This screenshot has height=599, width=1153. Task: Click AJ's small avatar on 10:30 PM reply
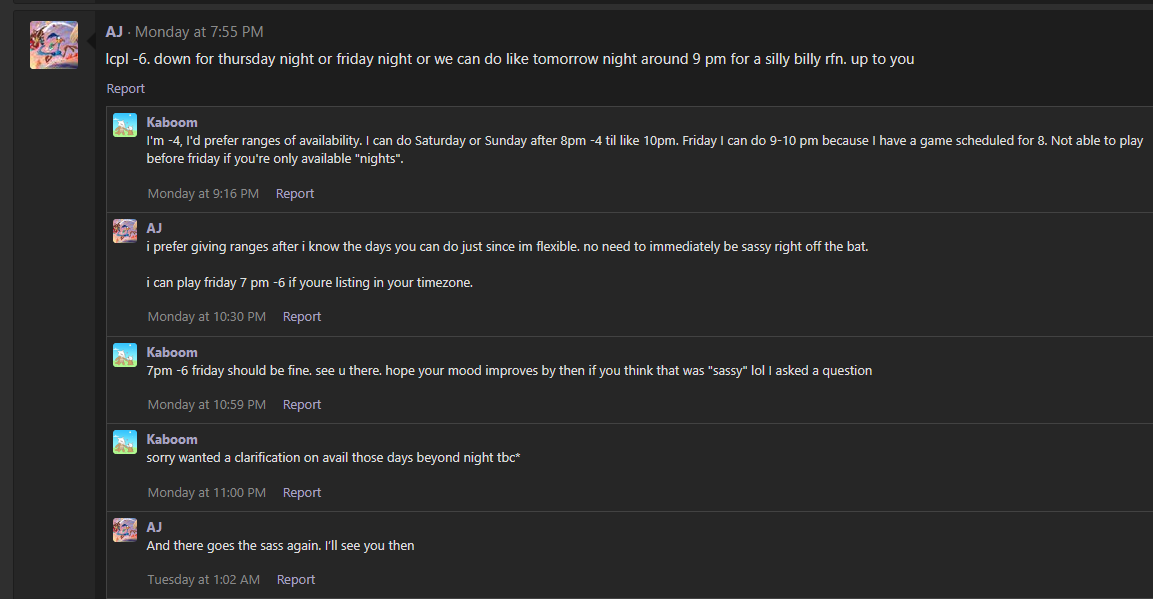tap(125, 231)
